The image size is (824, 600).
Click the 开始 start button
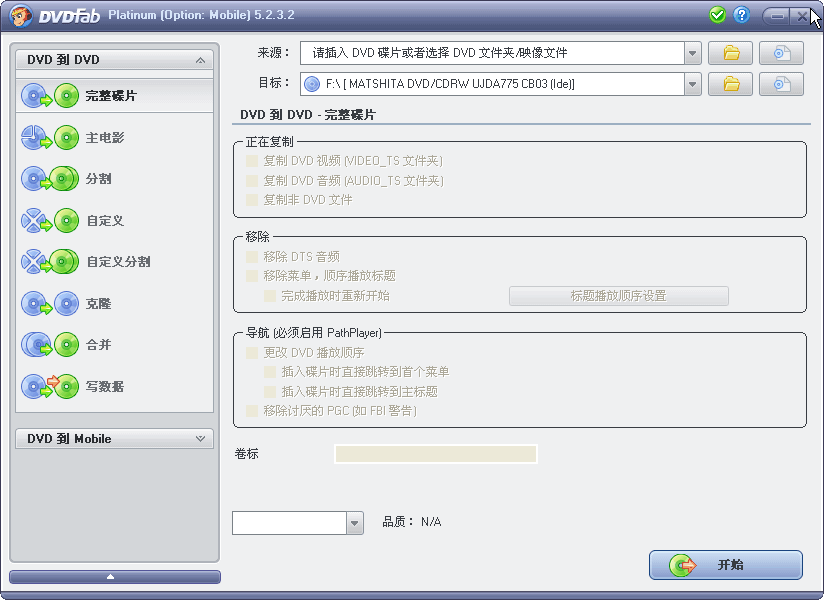pos(726,565)
